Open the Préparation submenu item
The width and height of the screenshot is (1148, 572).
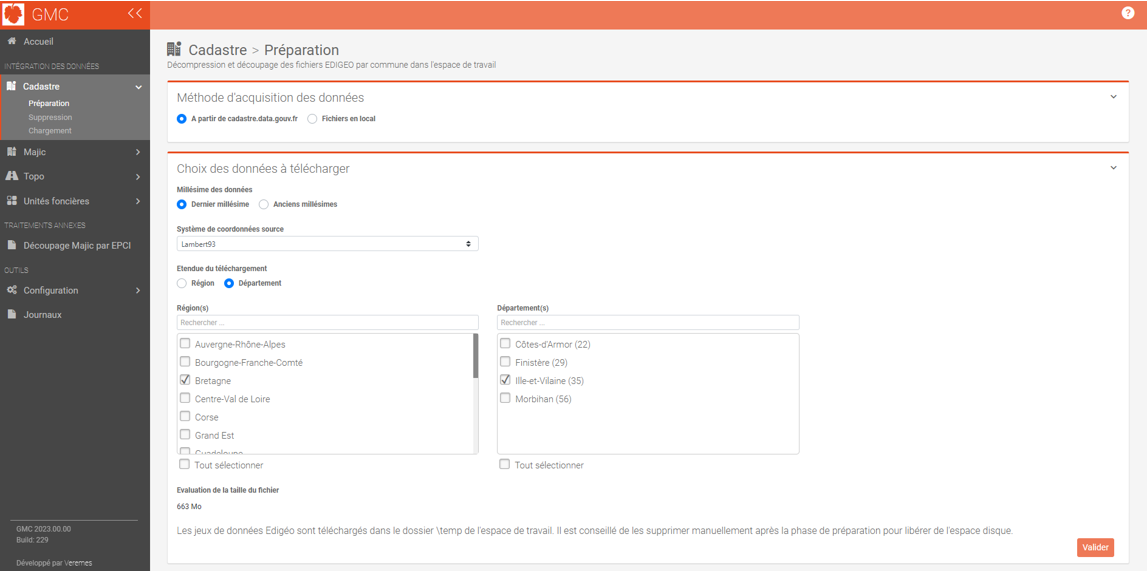(49, 103)
